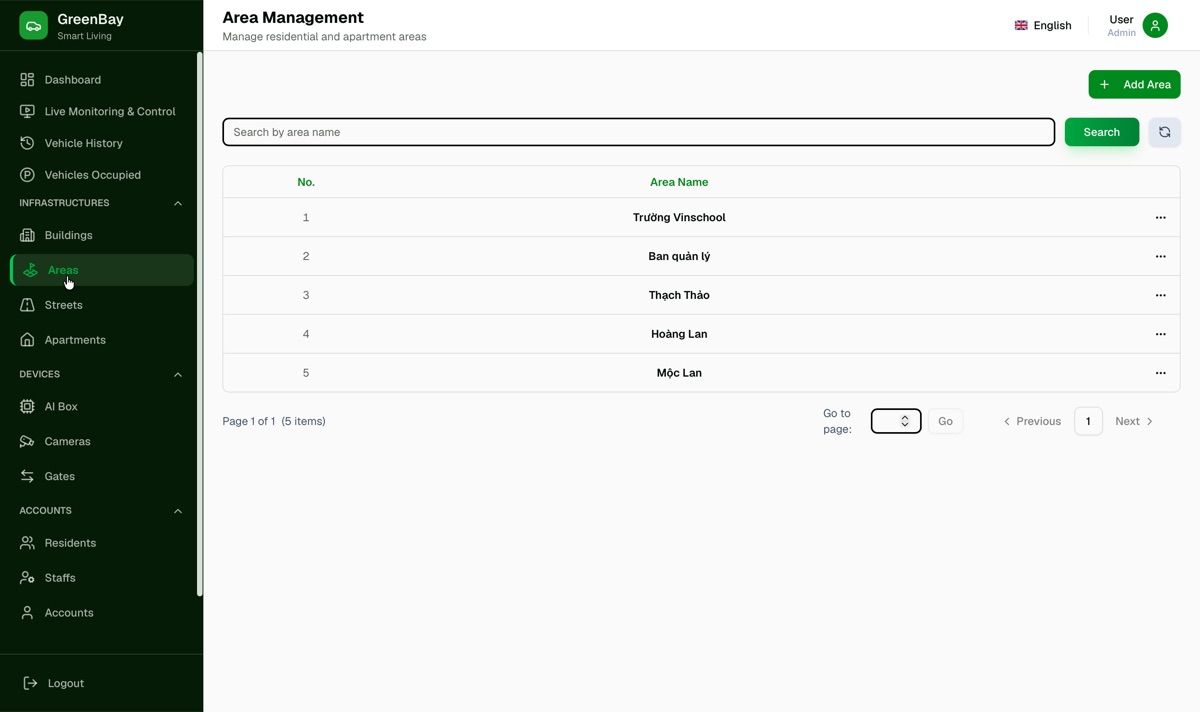The image size is (1200, 712).
Task: Click the UK flag language icon
Action: [1021, 26]
